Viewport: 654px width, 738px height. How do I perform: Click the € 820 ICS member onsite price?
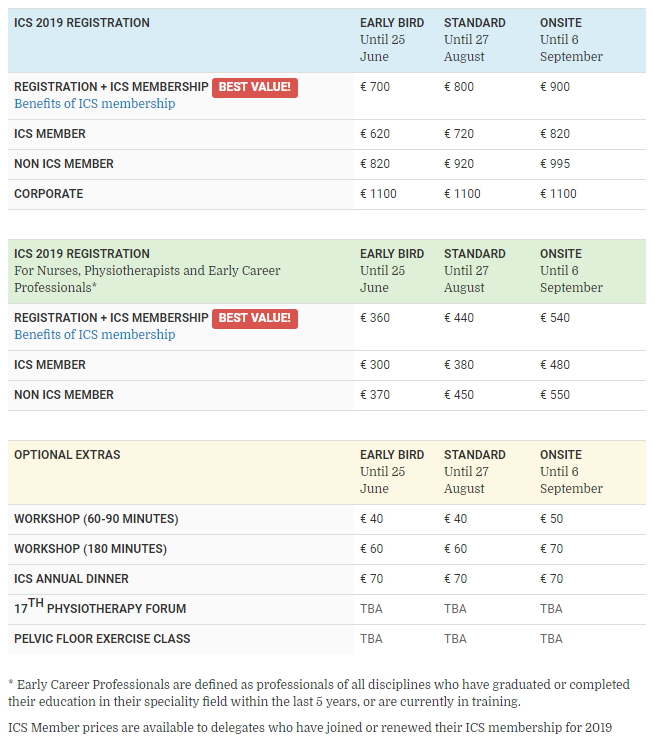click(555, 134)
